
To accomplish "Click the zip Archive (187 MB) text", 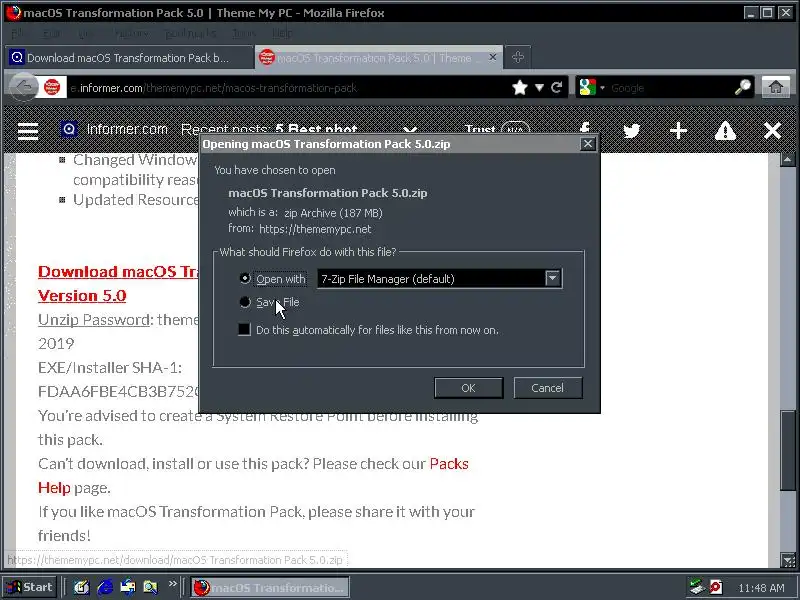I will [333, 213].
